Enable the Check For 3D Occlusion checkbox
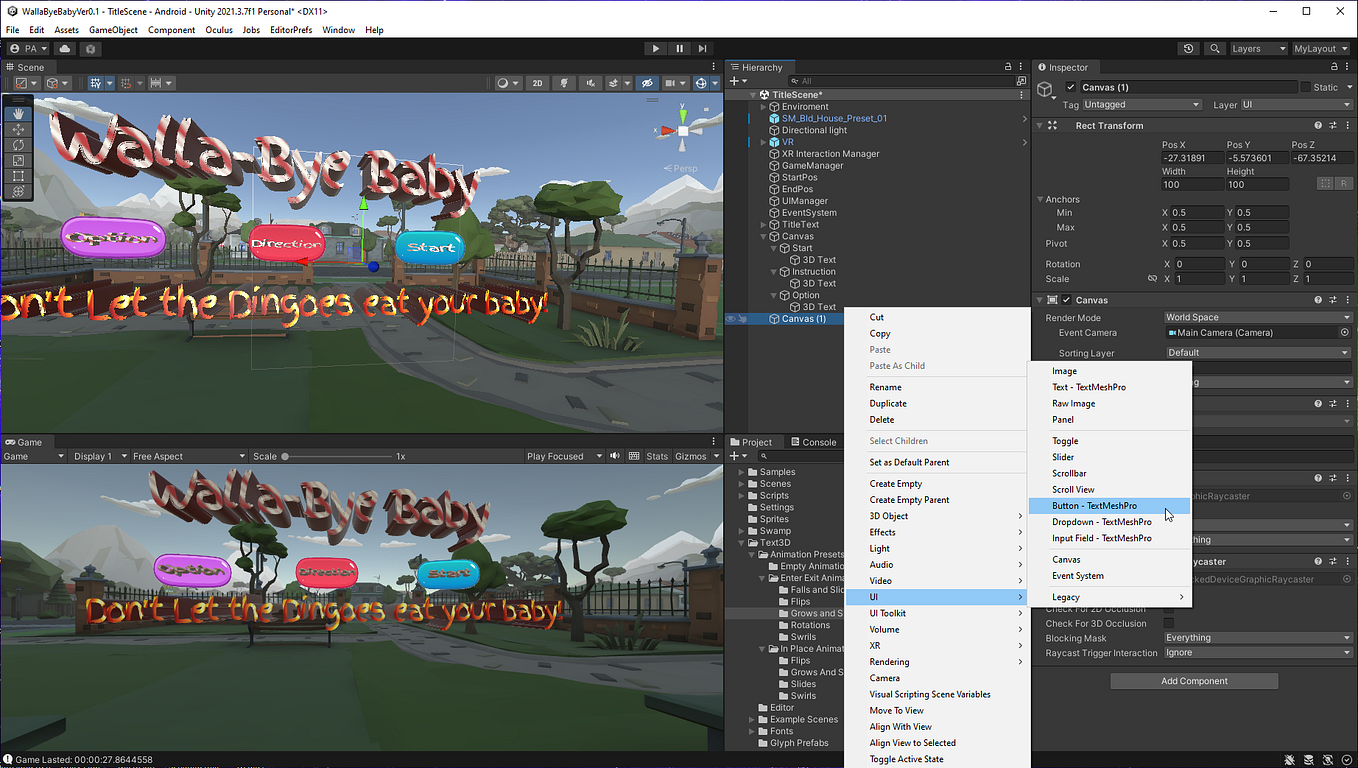Image resolution: width=1358 pixels, height=768 pixels. (1168, 623)
